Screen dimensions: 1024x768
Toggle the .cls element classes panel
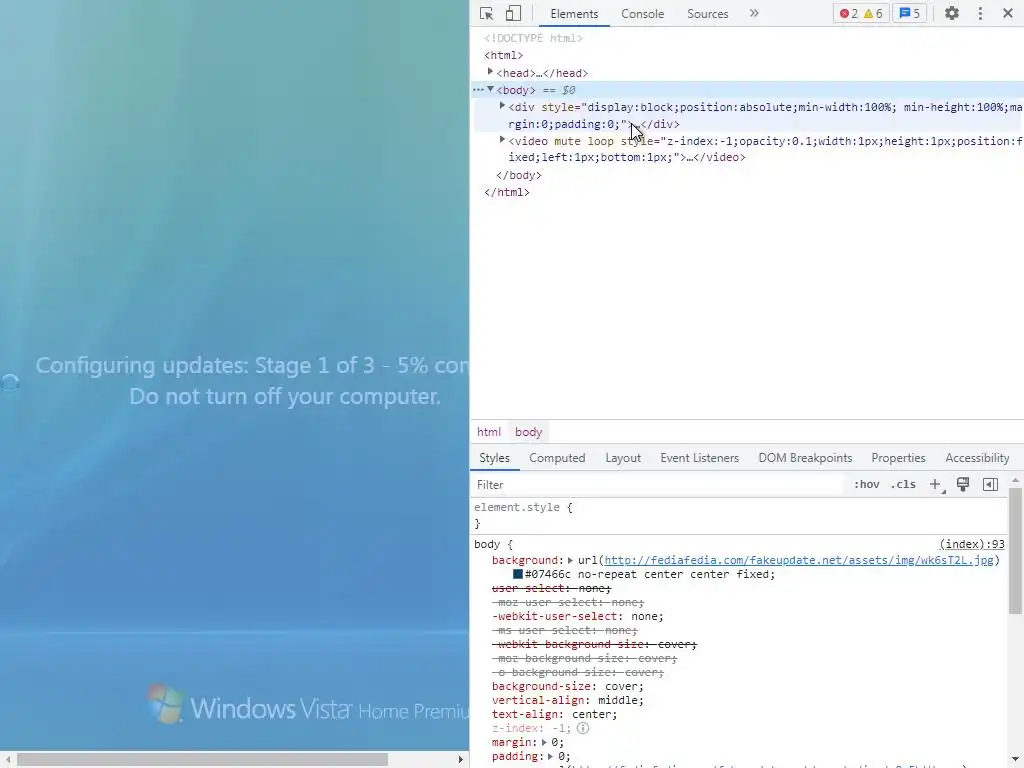[903, 485]
